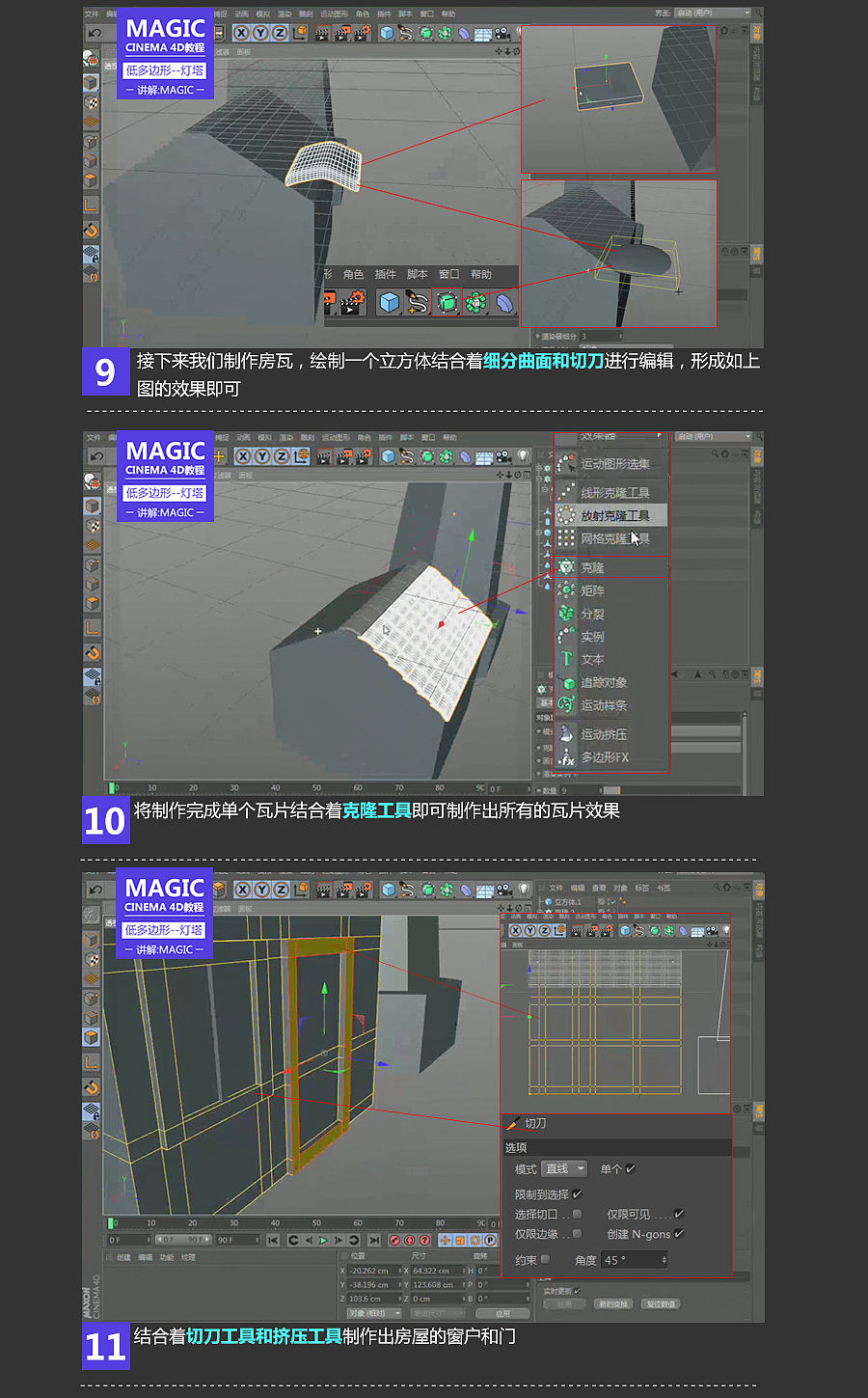Enable the 约束 checkbox
Image resolution: width=868 pixels, height=1398 pixels.
[545, 1259]
